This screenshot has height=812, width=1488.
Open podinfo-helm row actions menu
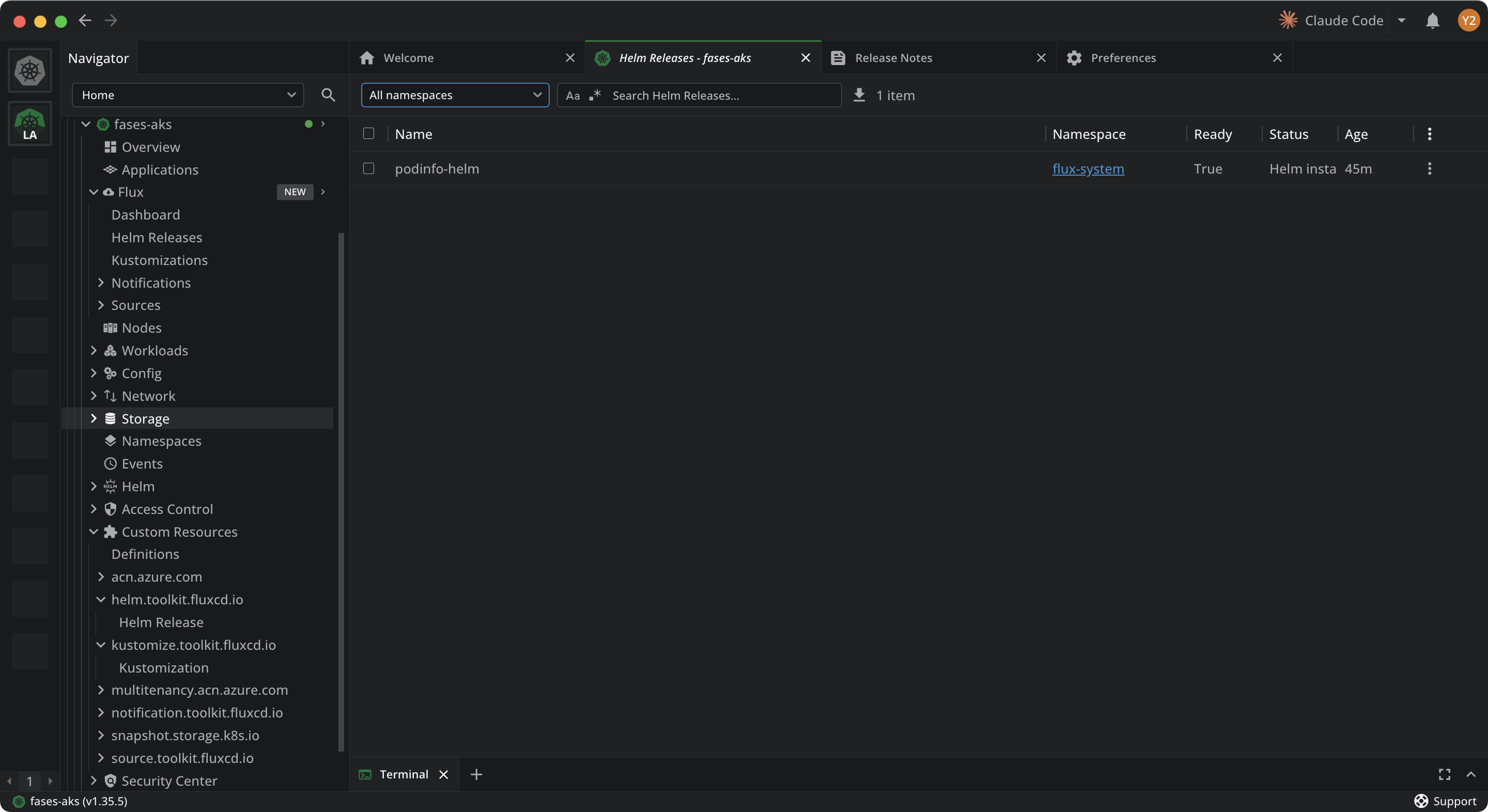click(x=1430, y=168)
